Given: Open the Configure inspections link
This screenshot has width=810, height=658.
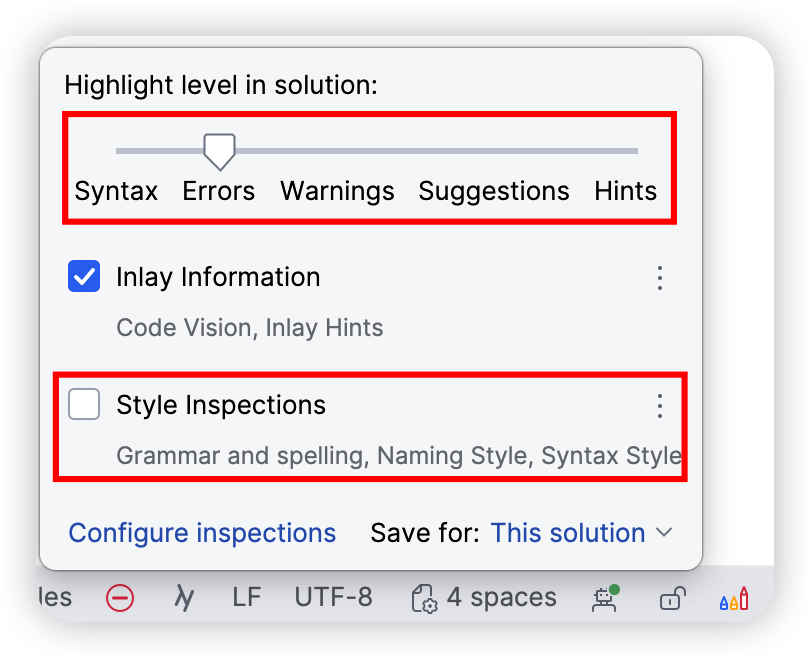Looking at the screenshot, I should click(x=202, y=532).
